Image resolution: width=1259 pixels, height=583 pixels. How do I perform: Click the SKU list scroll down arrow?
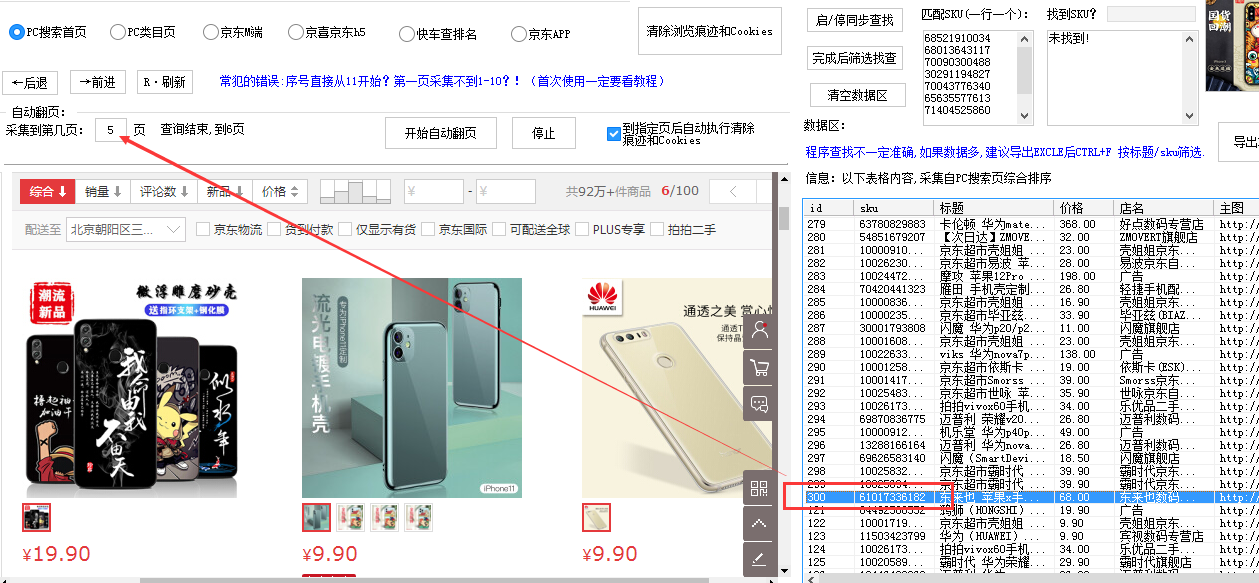click(1025, 117)
